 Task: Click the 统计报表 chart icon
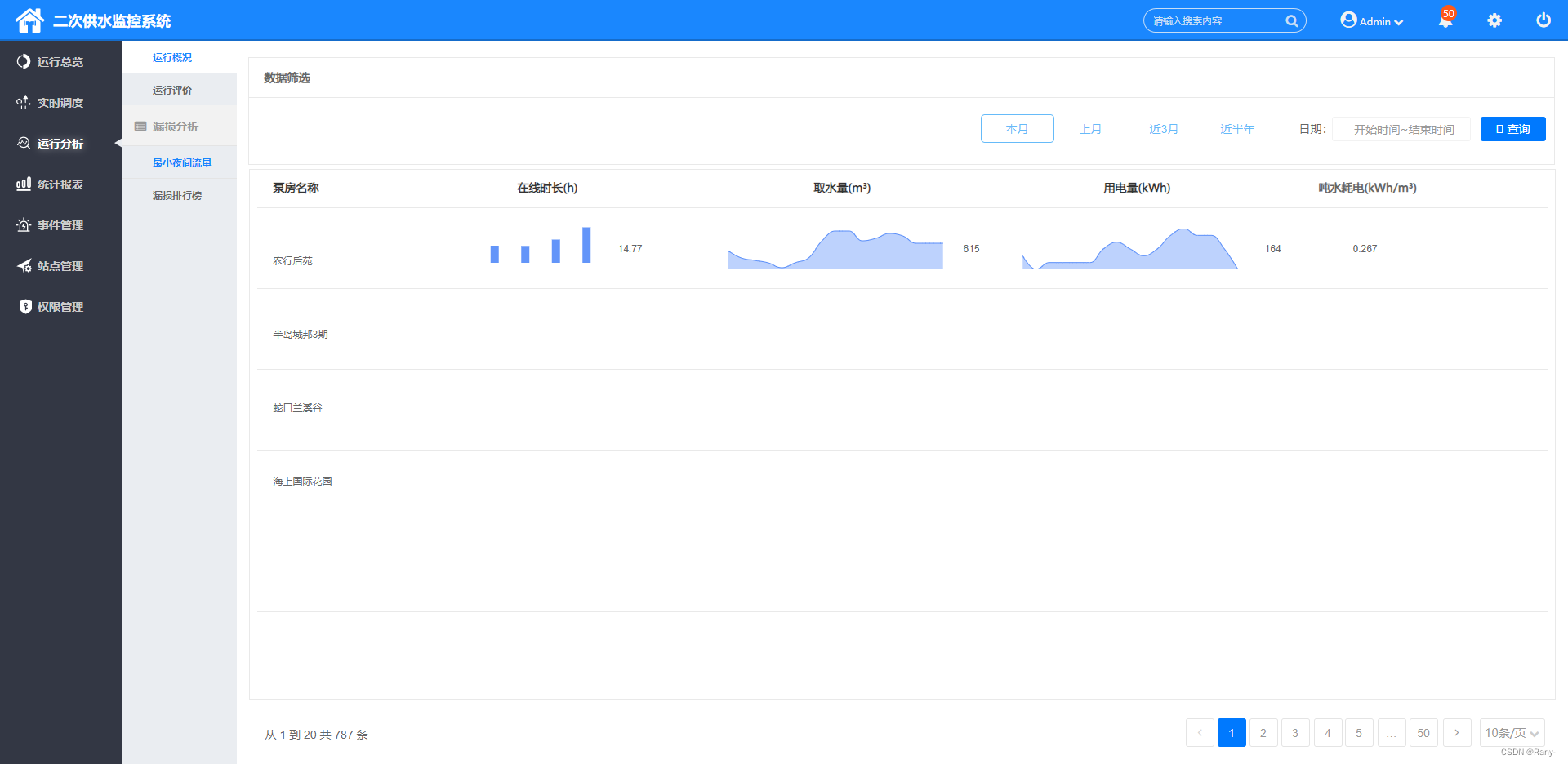coord(24,184)
